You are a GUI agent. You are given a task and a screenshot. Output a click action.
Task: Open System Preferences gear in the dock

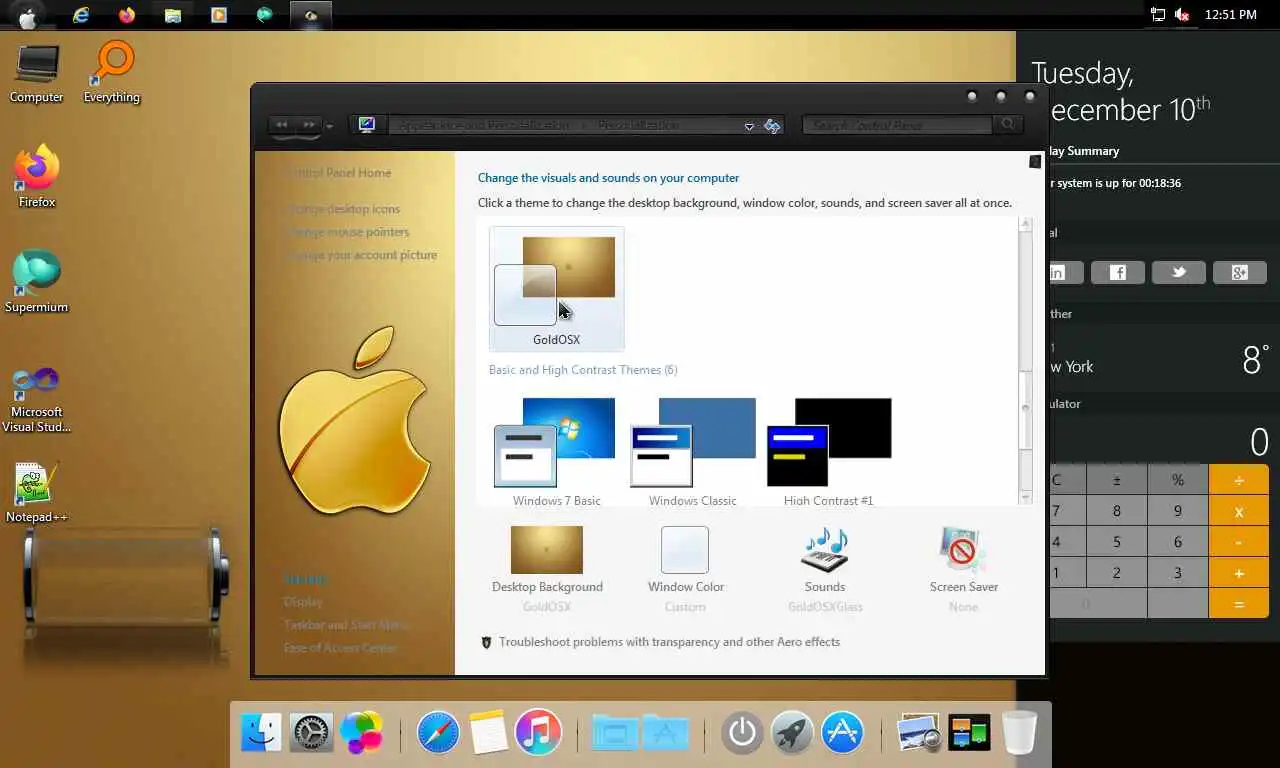tap(311, 733)
